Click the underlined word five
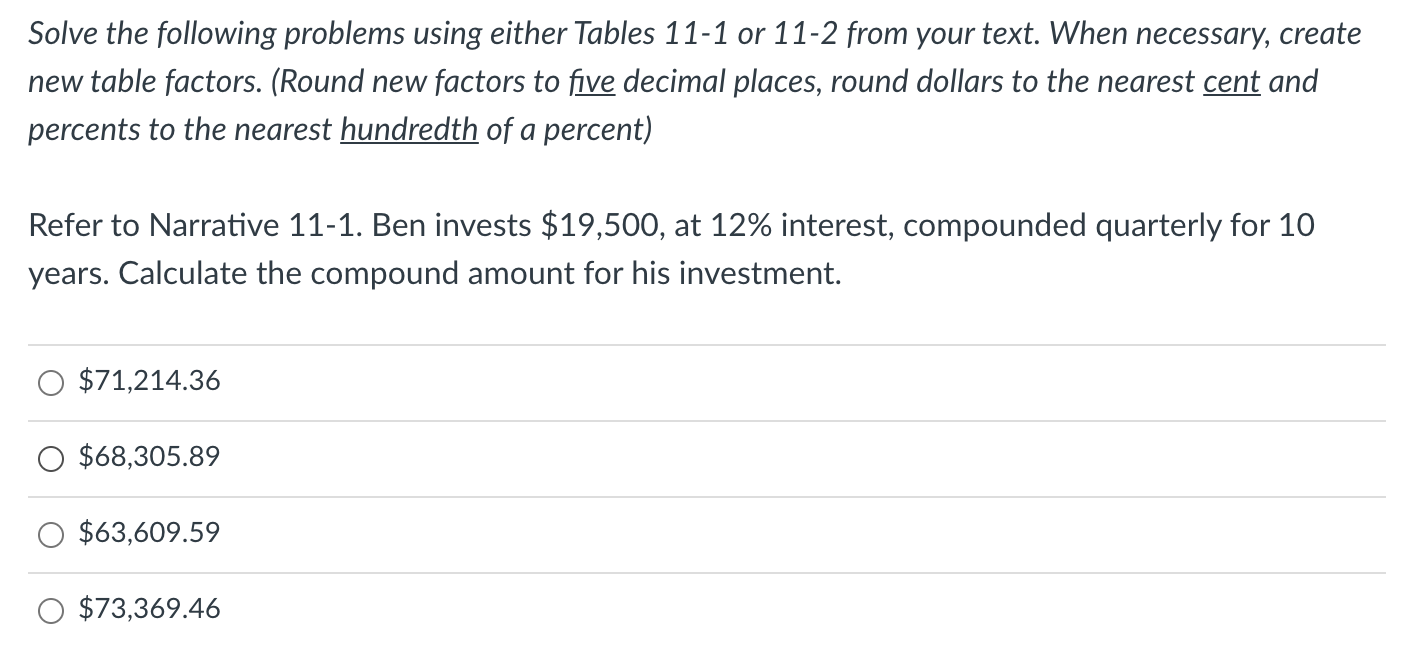Image resolution: width=1406 pixels, height=648 pixels. 594,81
